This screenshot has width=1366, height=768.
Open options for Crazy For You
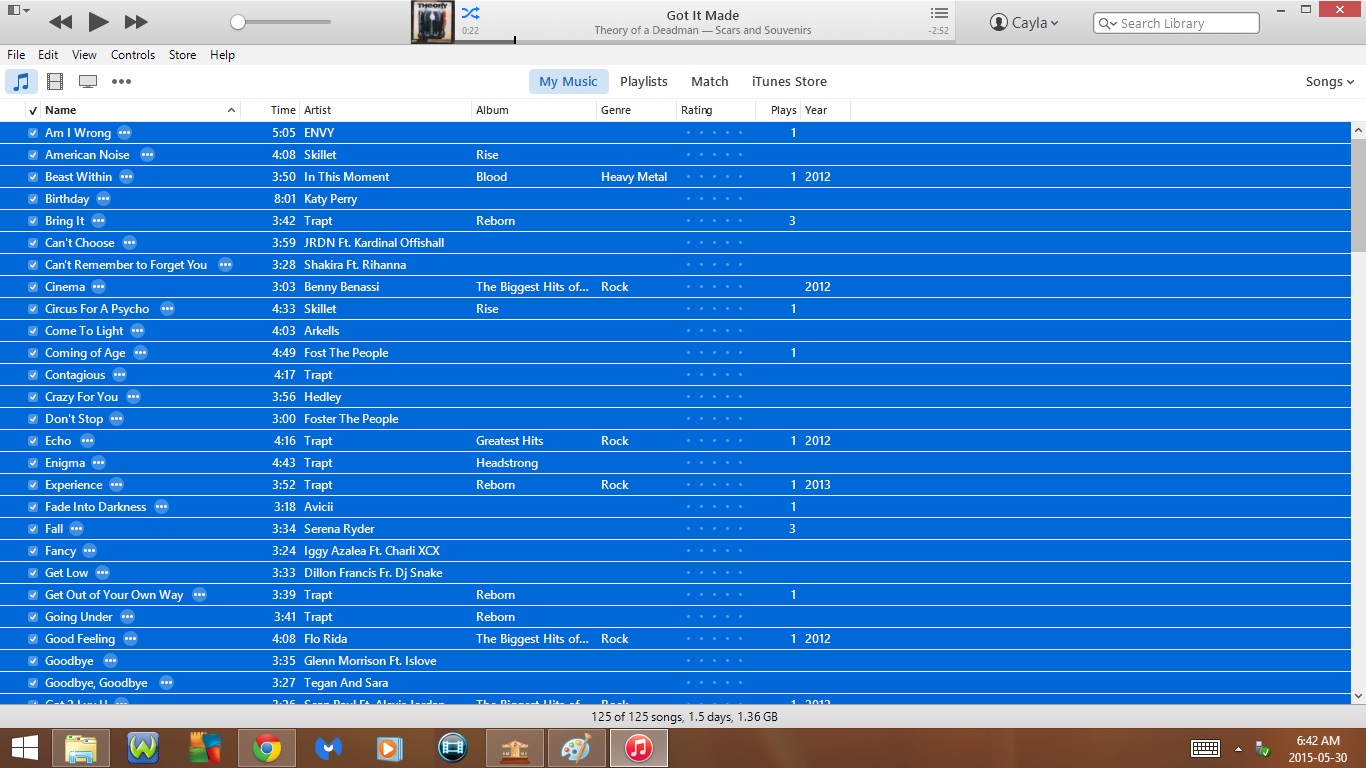[133, 397]
